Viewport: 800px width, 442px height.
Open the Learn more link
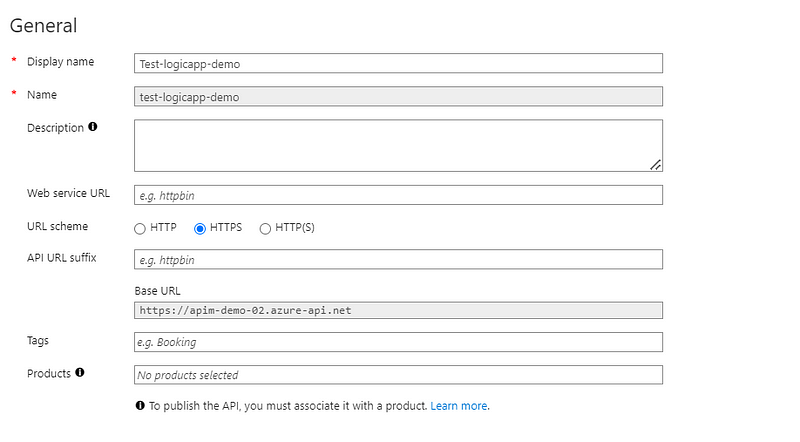459,406
